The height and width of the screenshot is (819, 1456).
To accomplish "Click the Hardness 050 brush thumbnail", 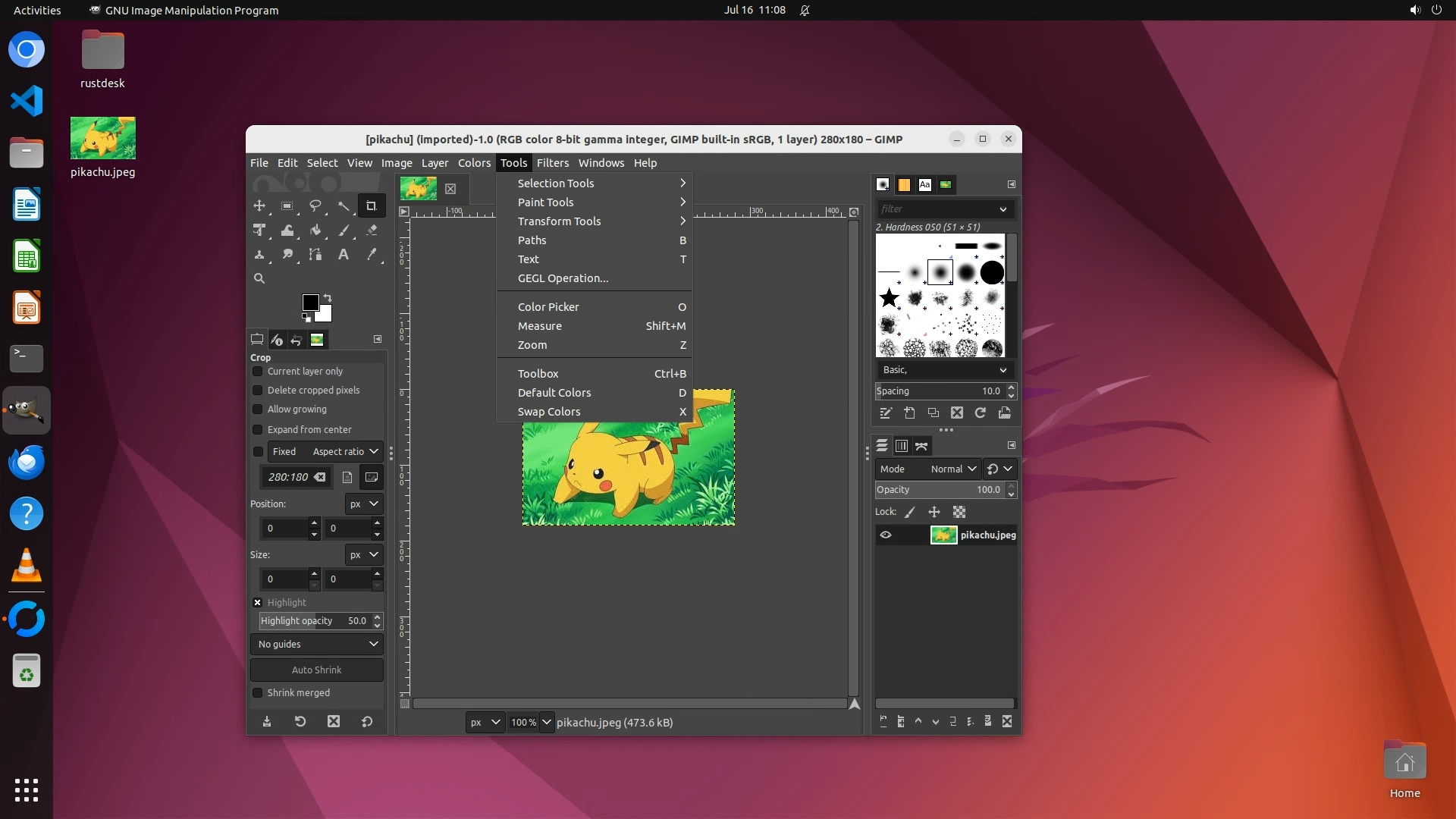I will pyautogui.click(x=940, y=272).
